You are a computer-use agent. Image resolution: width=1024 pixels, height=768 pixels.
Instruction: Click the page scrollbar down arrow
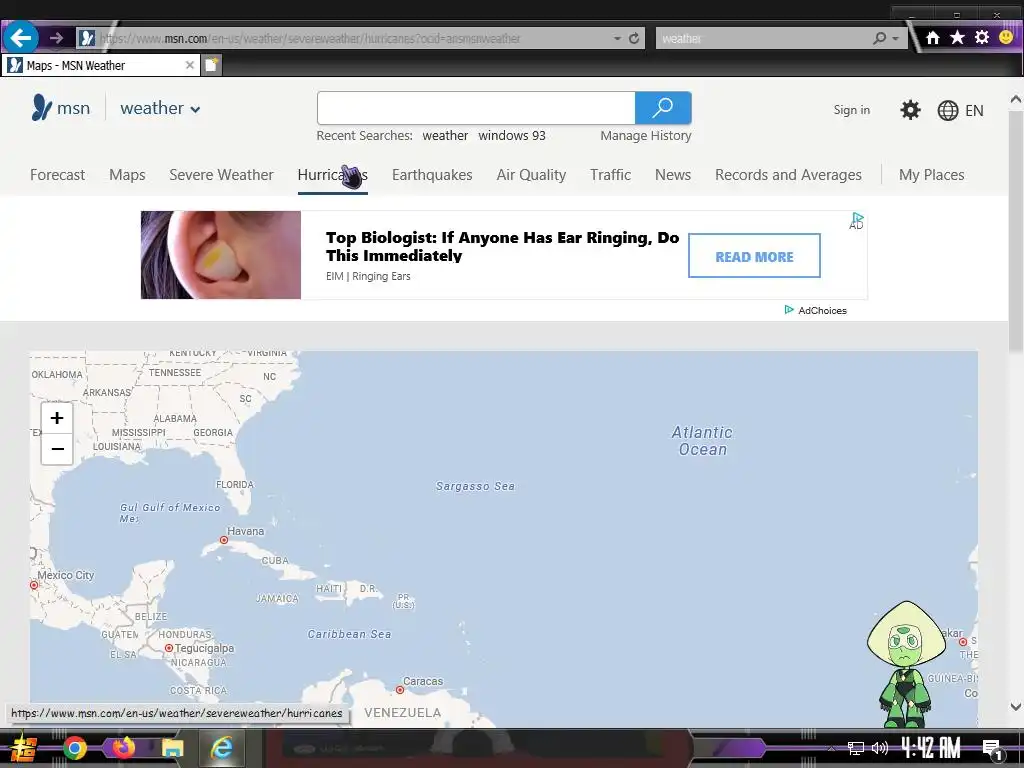1016,706
